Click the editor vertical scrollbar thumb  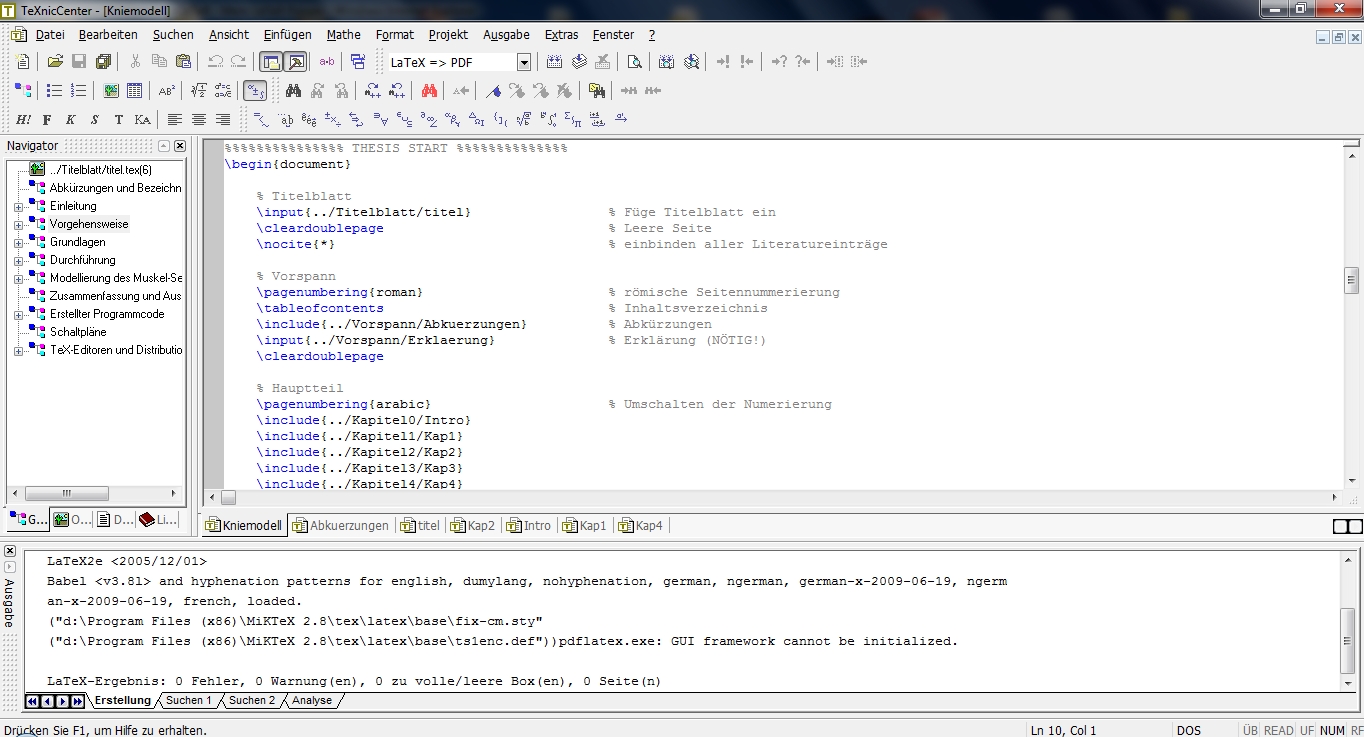click(1351, 280)
